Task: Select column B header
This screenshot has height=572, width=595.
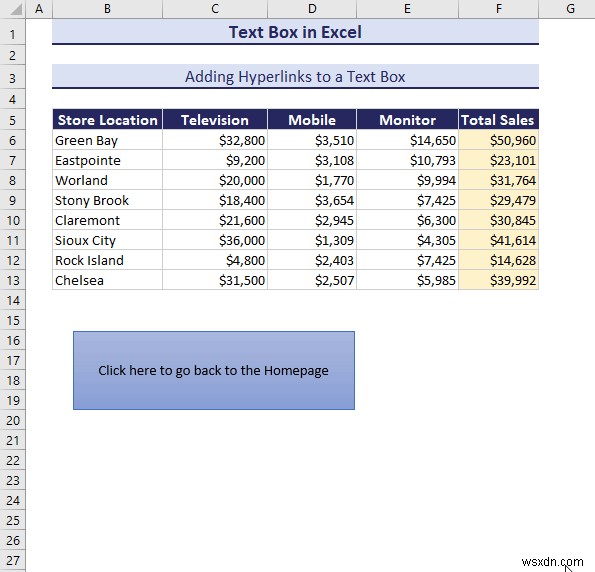Action: tap(107, 9)
